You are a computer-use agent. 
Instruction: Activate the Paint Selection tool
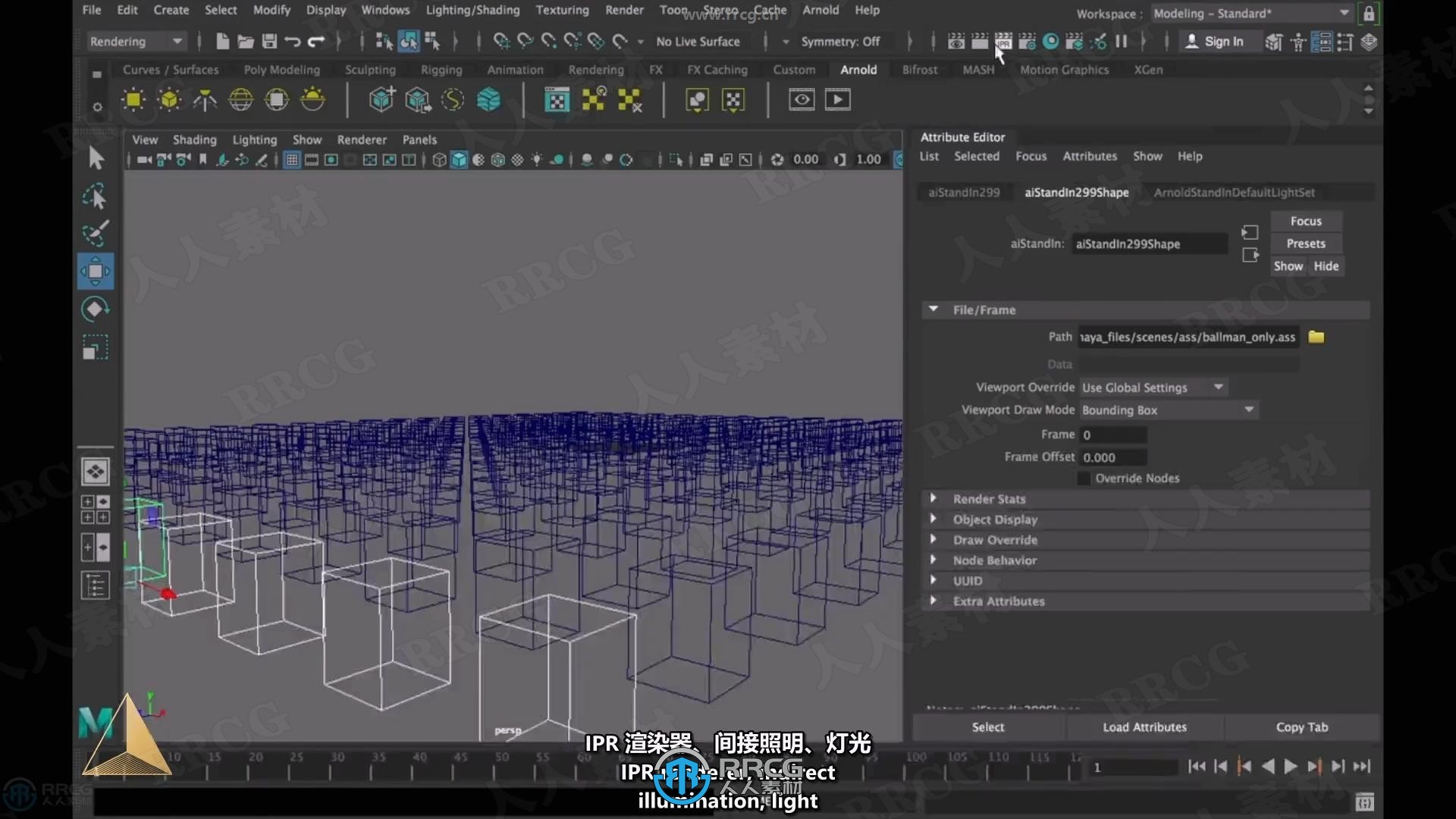click(96, 234)
